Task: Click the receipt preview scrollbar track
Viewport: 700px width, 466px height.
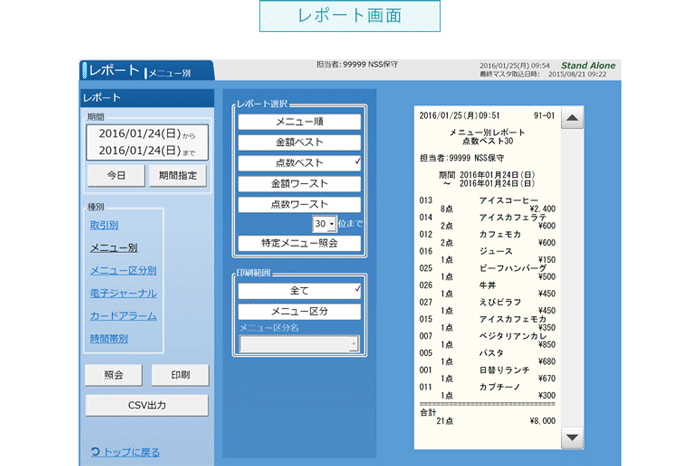Action: point(572,277)
